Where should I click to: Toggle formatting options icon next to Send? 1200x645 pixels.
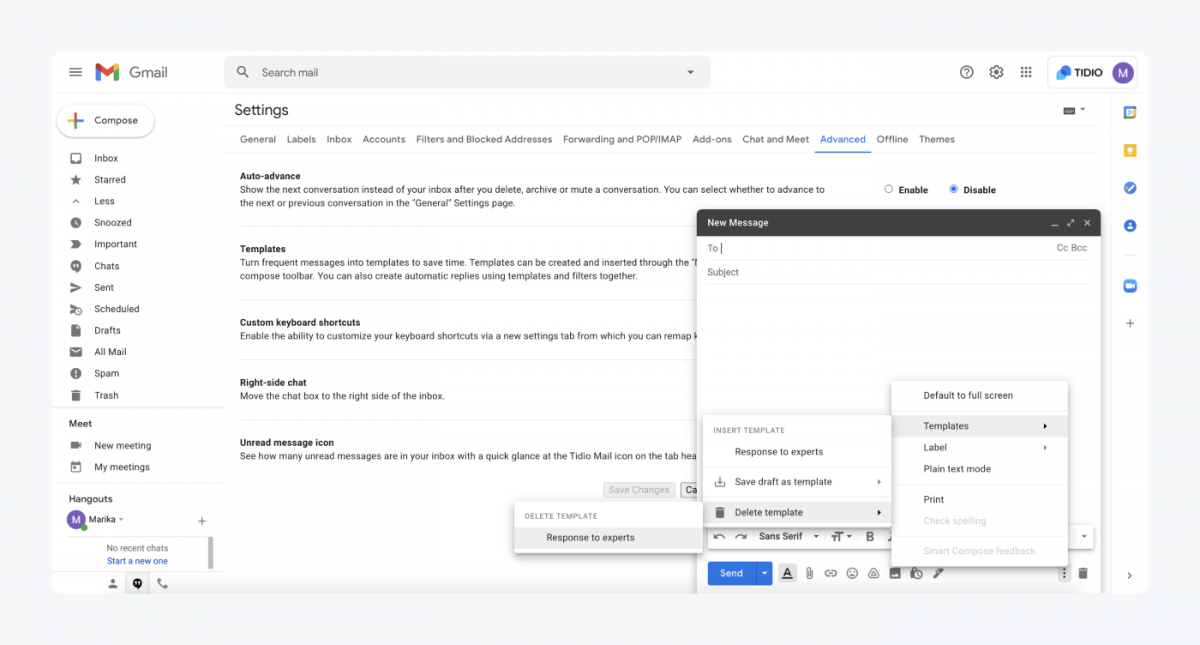tap(787, 573)
